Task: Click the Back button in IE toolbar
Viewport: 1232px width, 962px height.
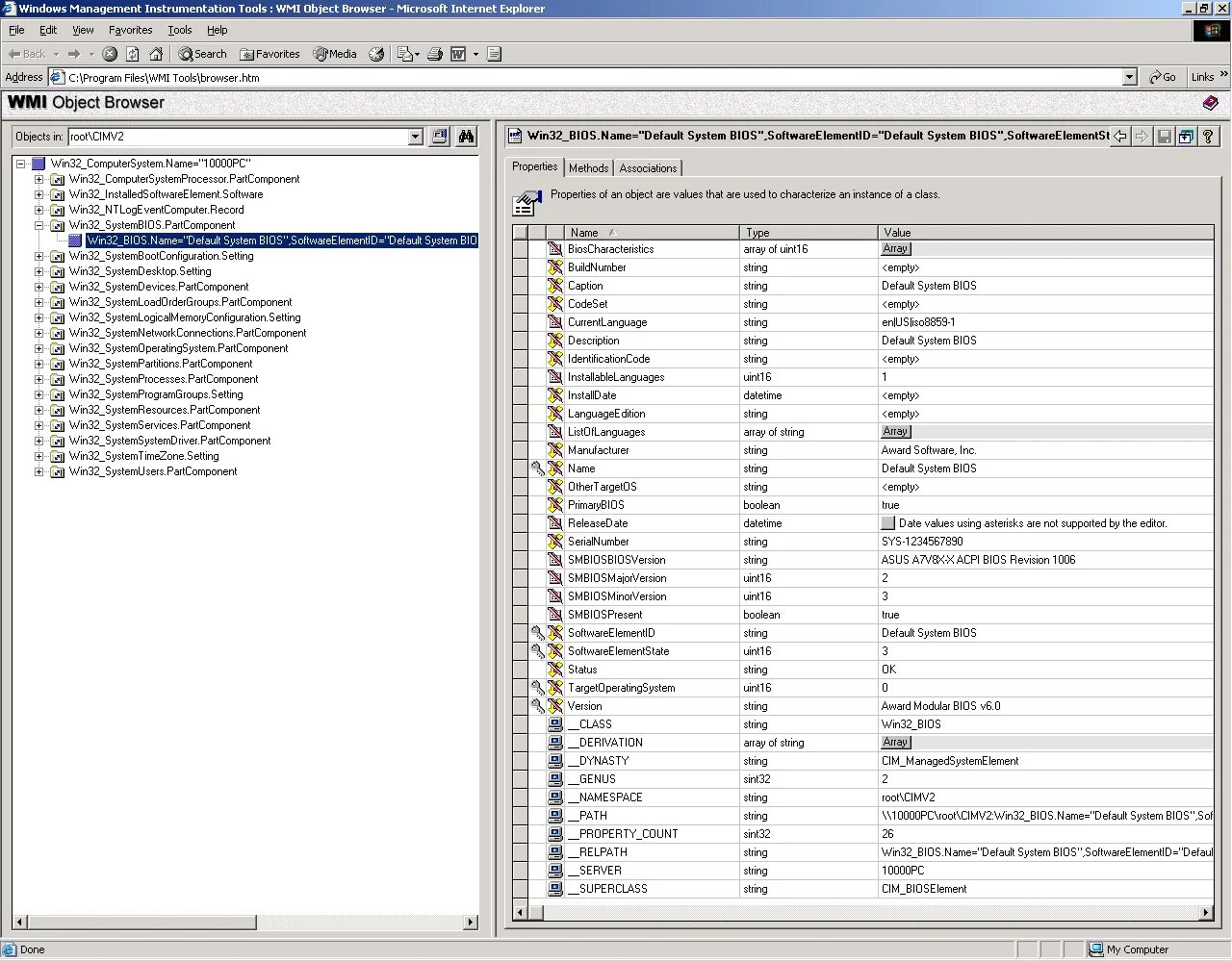Action: (x=27, y=54)
